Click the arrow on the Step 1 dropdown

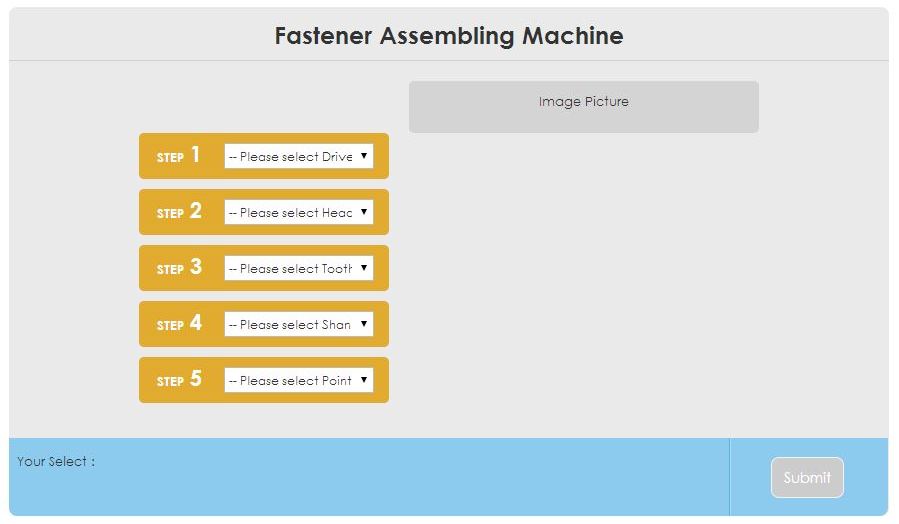(x=364, y=156)
